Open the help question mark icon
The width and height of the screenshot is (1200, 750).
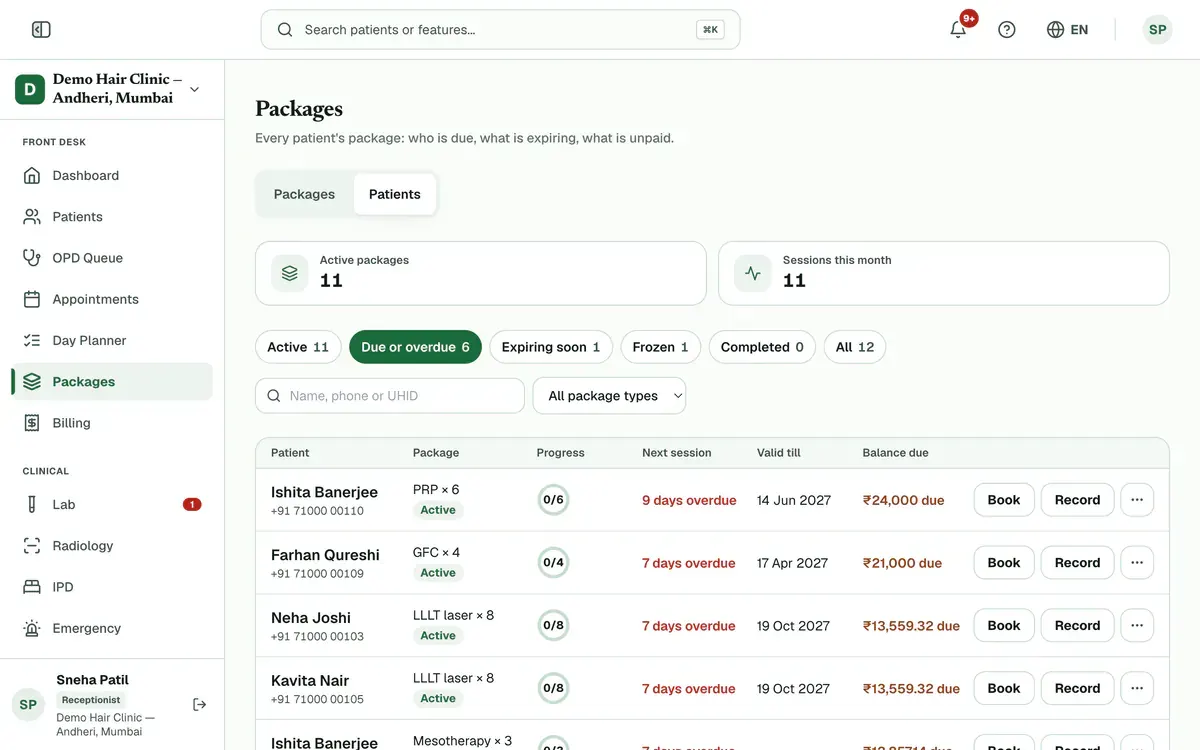pos(1007,30)
